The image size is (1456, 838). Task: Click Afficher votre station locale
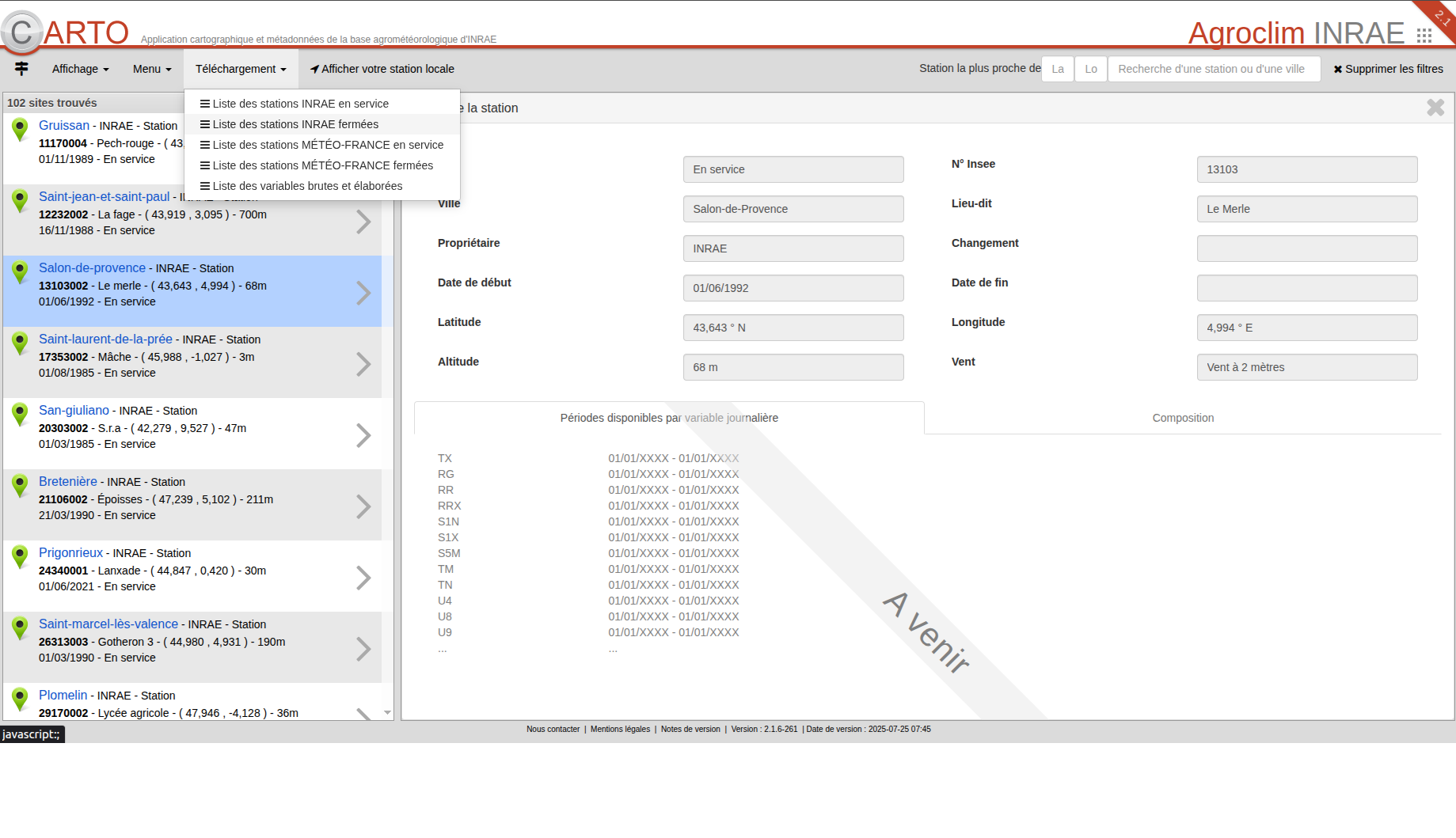[382, 69]
